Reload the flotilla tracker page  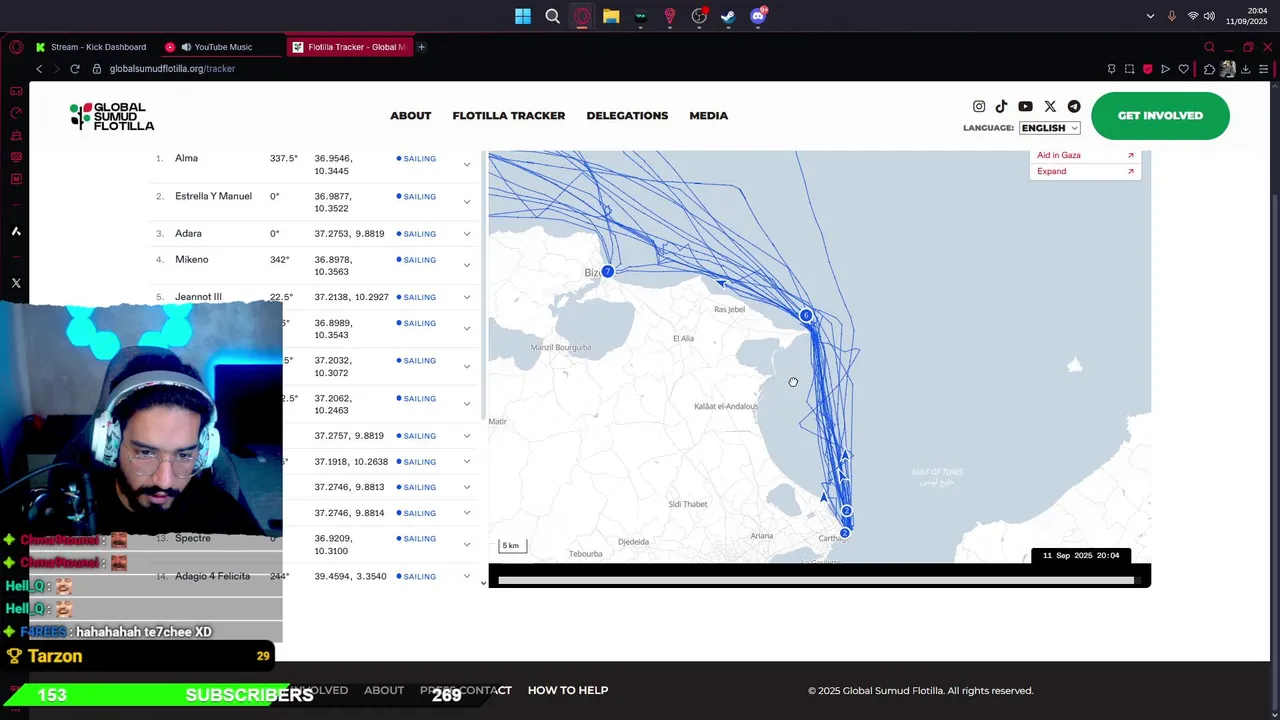pos(74,69)
